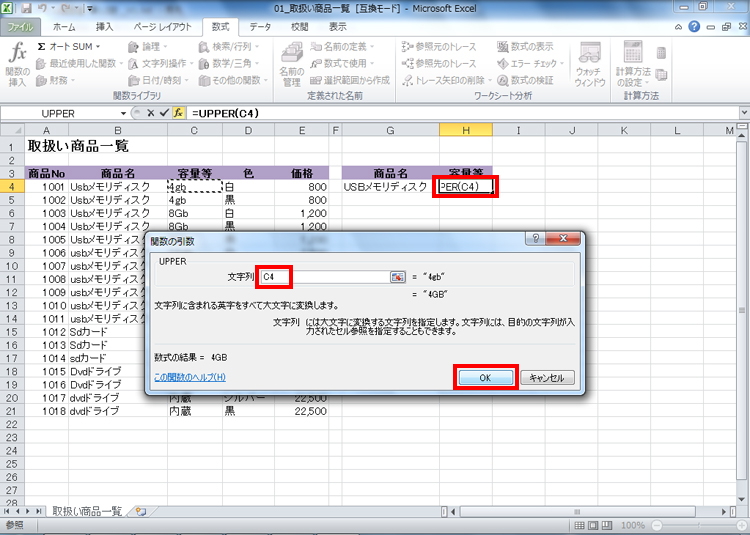The image size is (750, 535).
Task: Click the calculate sheet icon
Action: [x=662, y=75]
